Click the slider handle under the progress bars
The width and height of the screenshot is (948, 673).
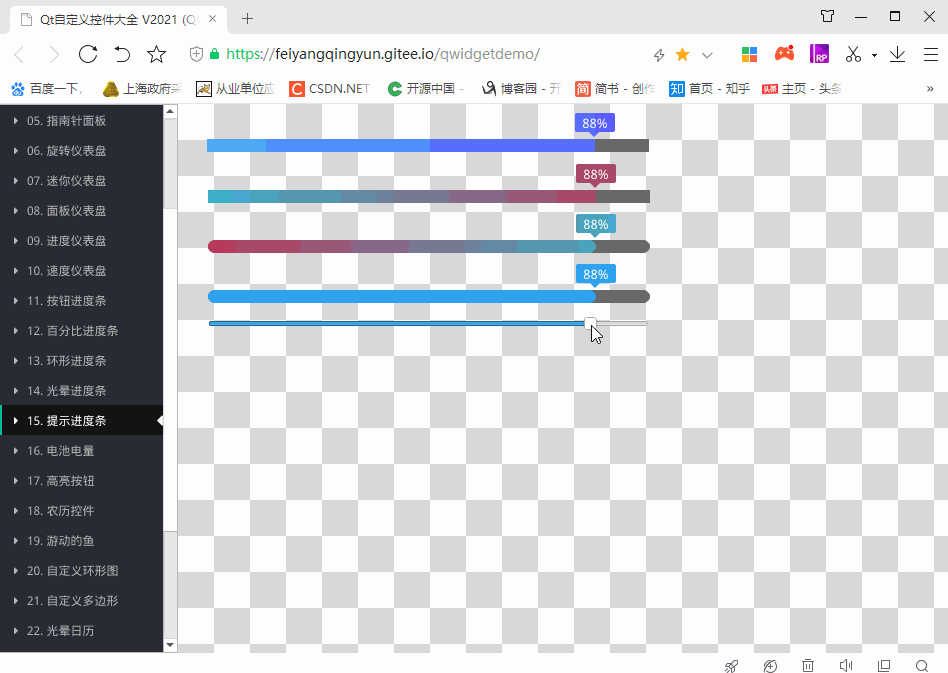coord(591,323)
